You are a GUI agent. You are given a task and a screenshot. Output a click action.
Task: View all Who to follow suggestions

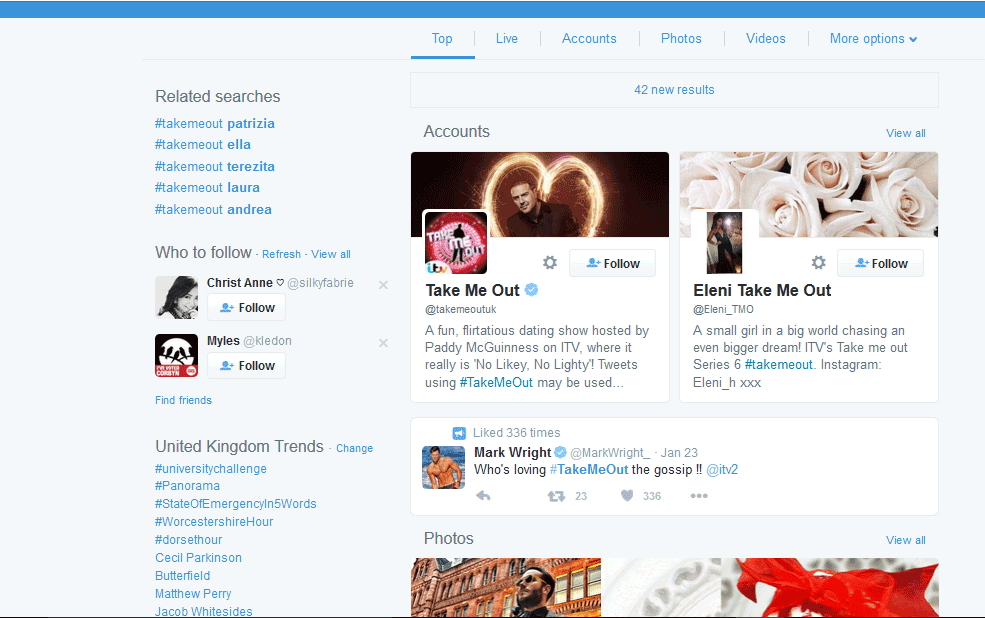(x=331, y=254)
